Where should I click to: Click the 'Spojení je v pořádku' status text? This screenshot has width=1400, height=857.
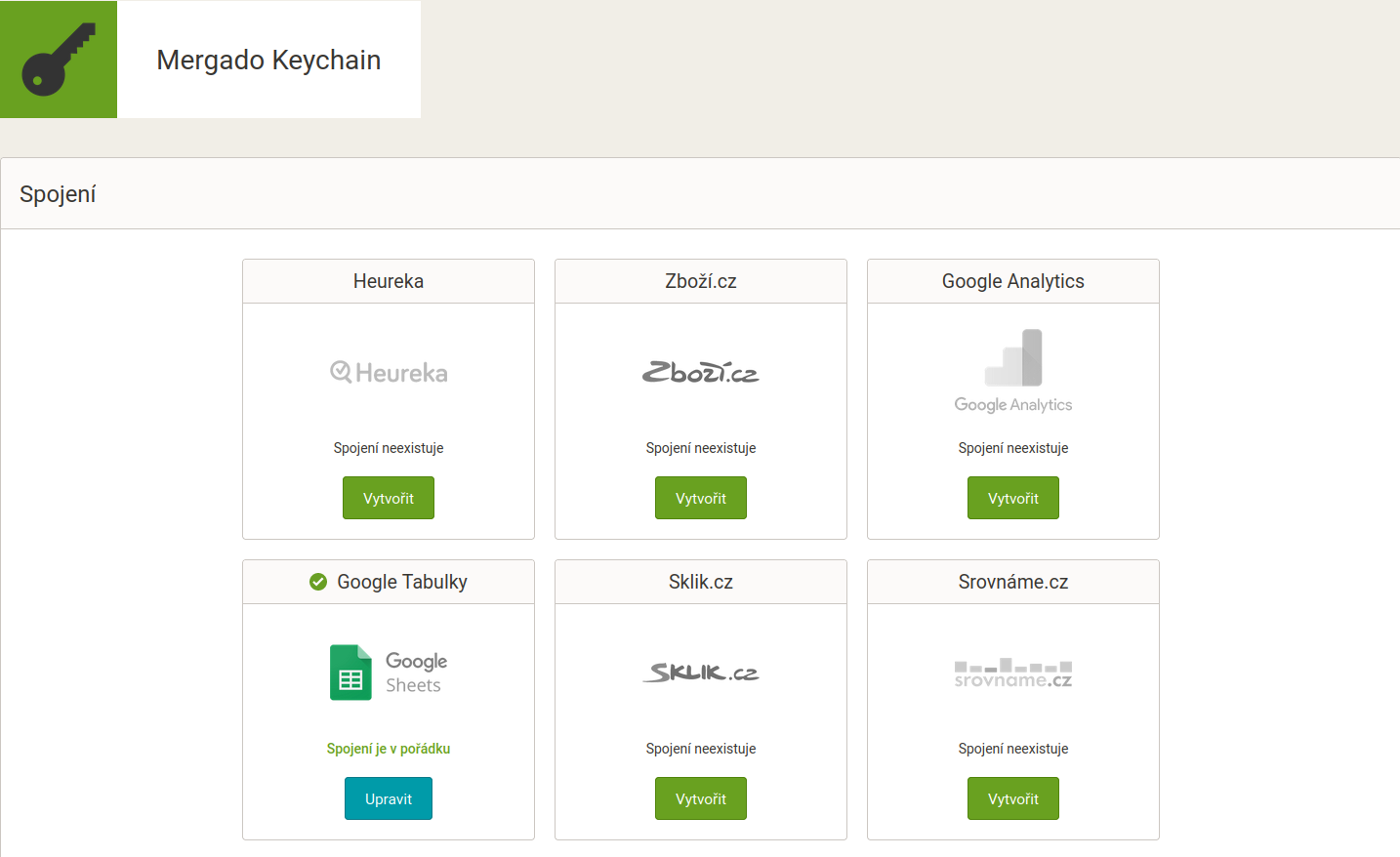pyautogui.click(x=389, y=749)
